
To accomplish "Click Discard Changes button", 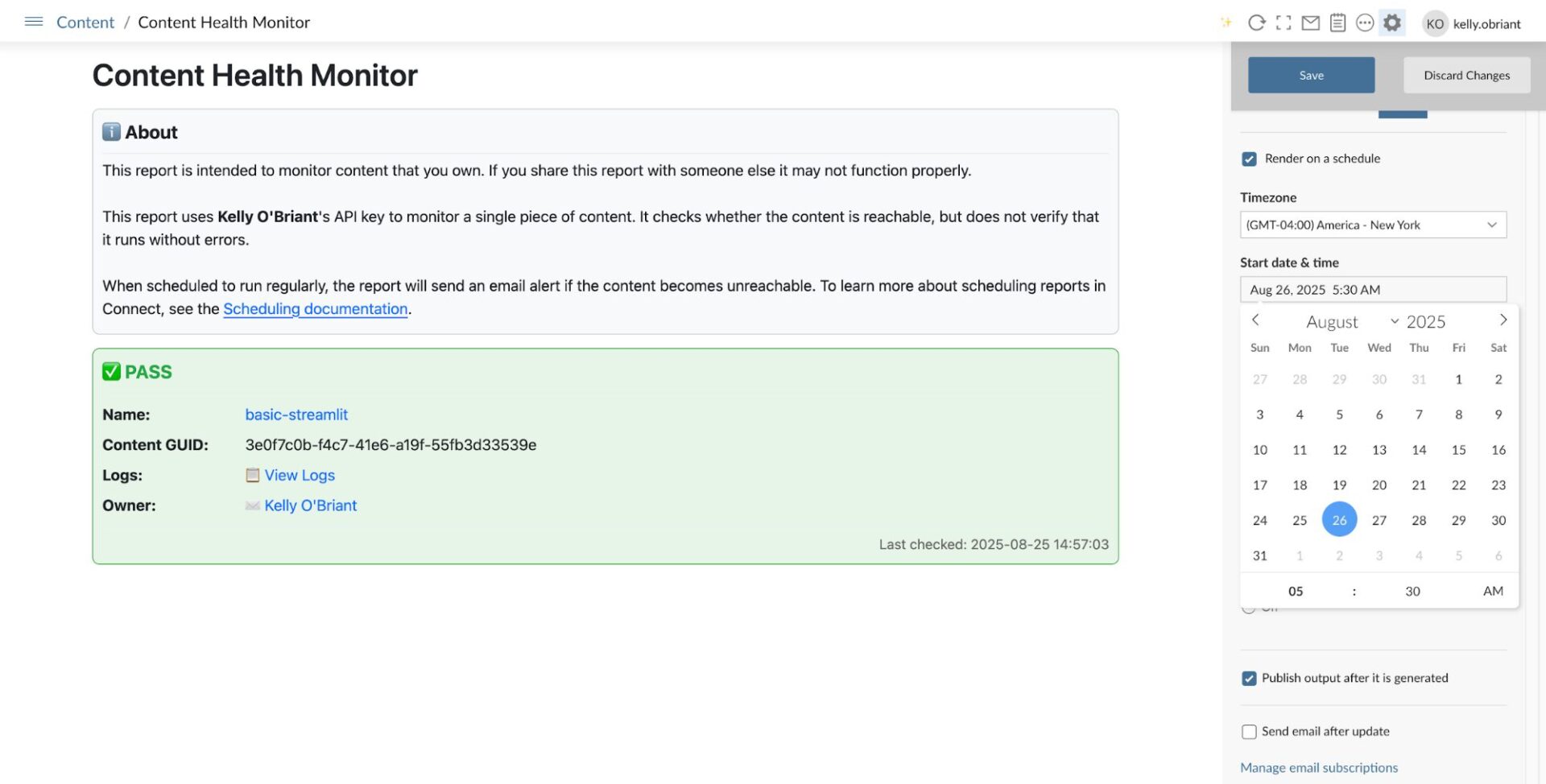I will (1466, 76).
